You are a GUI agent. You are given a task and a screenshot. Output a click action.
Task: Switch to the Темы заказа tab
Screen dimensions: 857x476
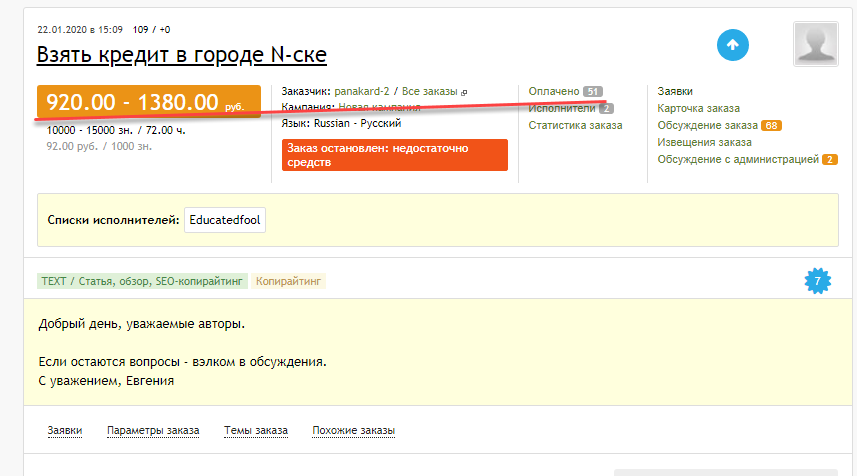tap(256, 431)
